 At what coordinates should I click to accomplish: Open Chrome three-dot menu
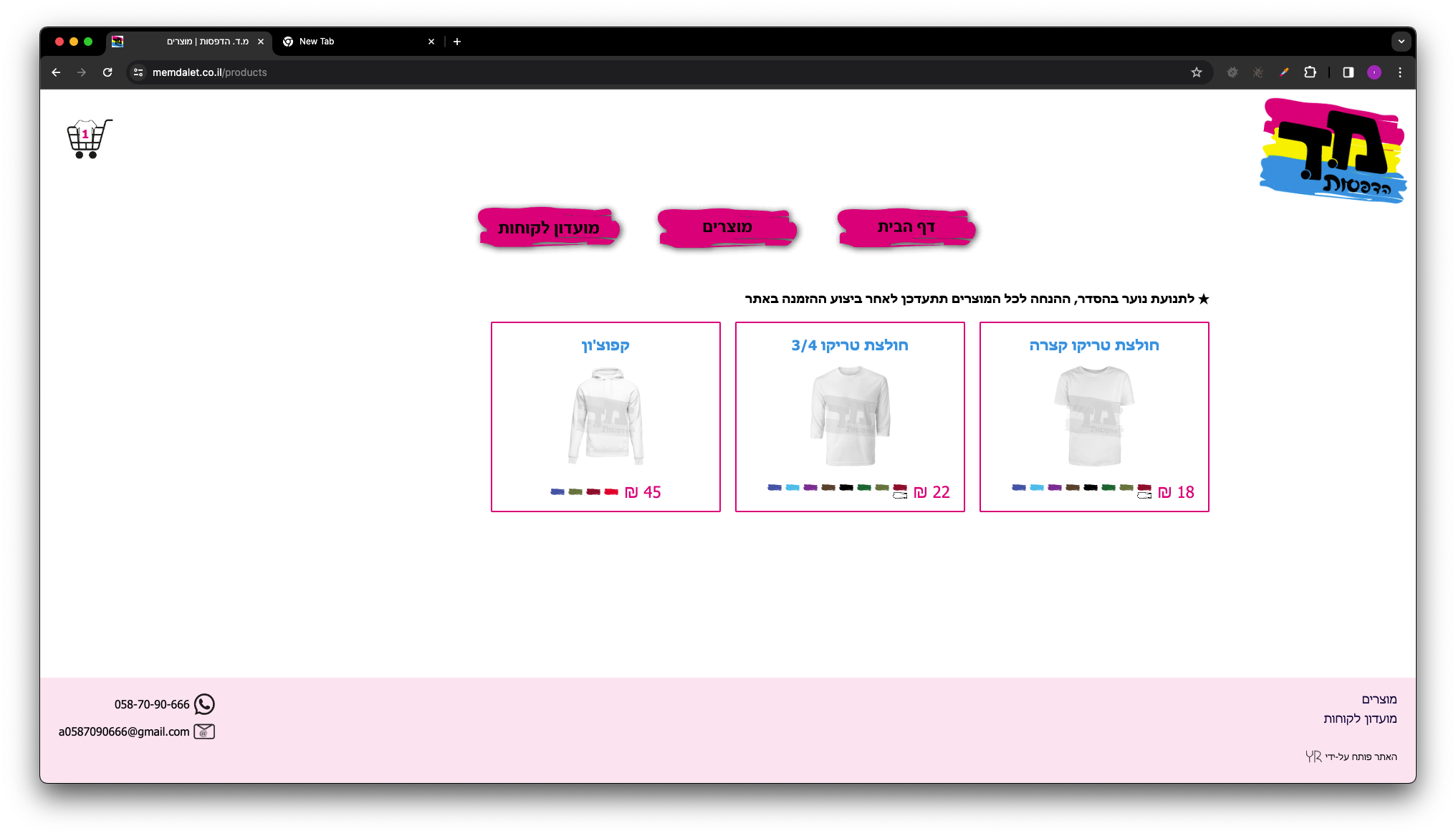[1400, 72]
